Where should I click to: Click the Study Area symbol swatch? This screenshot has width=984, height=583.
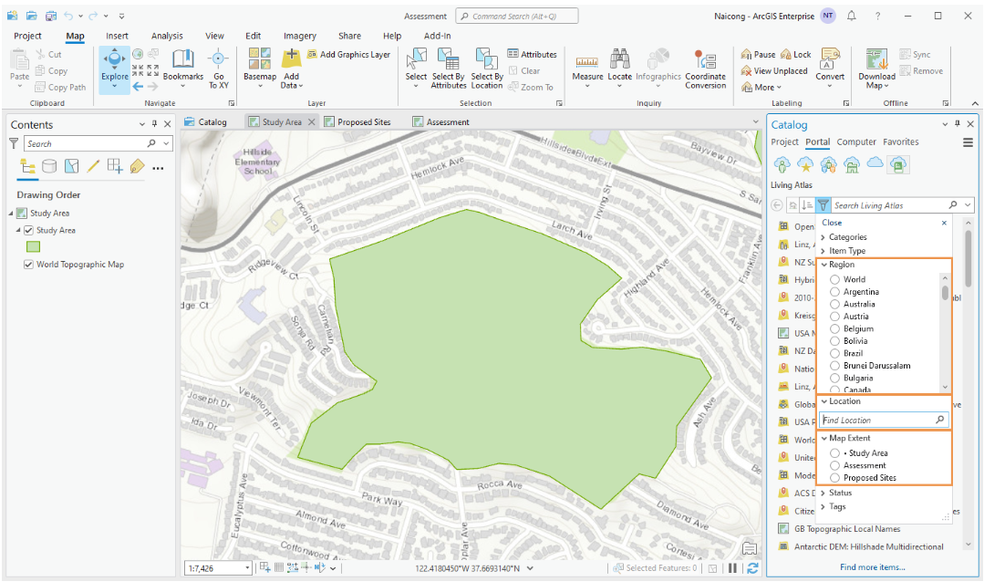pos(33,247)
